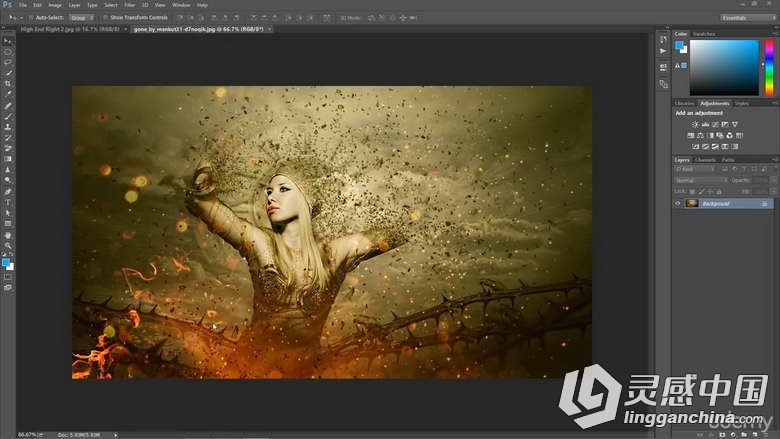Select the Lasso tool
The image size is (780, 439).
point(7,62)
